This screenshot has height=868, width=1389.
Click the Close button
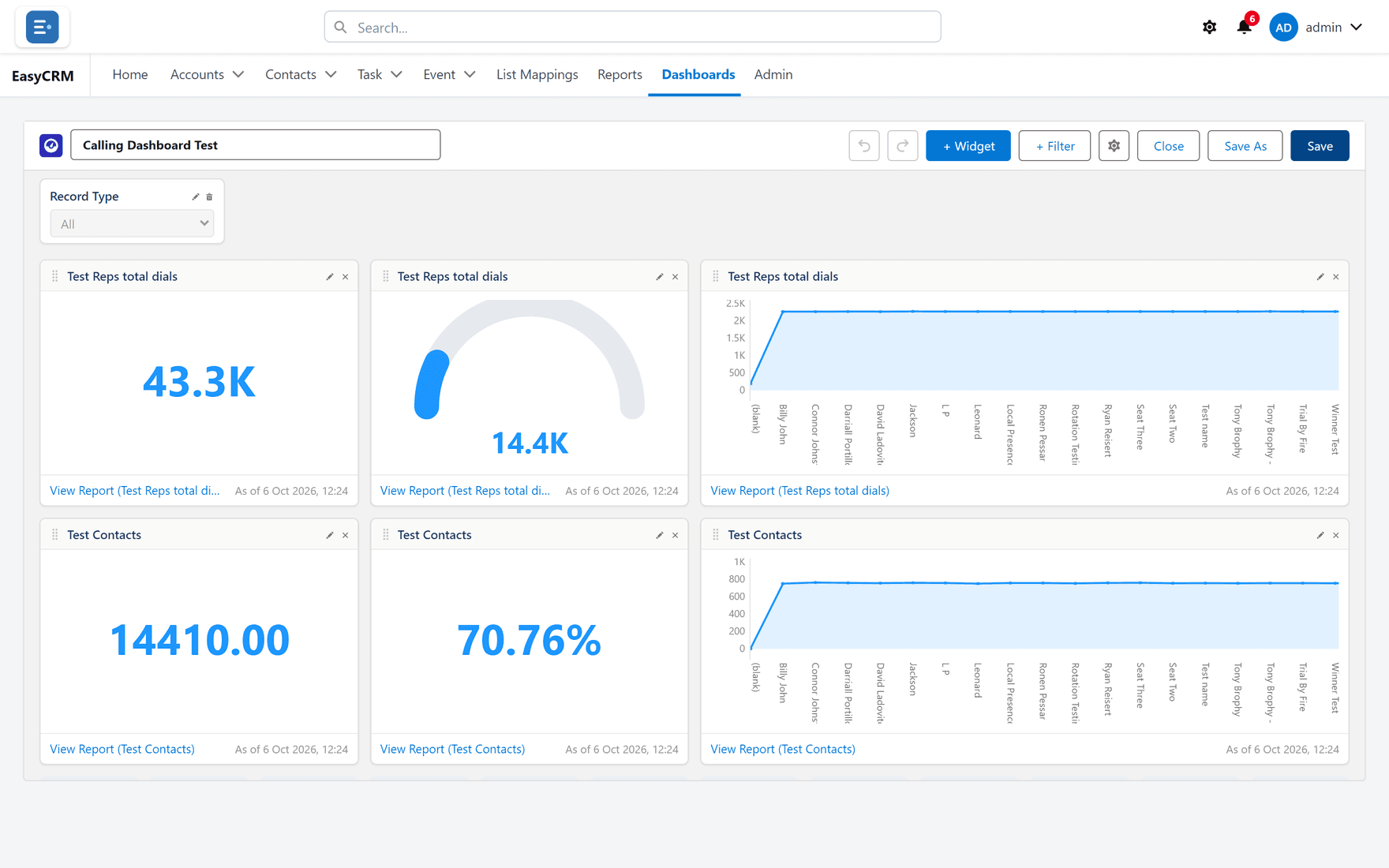(1168, 146)
